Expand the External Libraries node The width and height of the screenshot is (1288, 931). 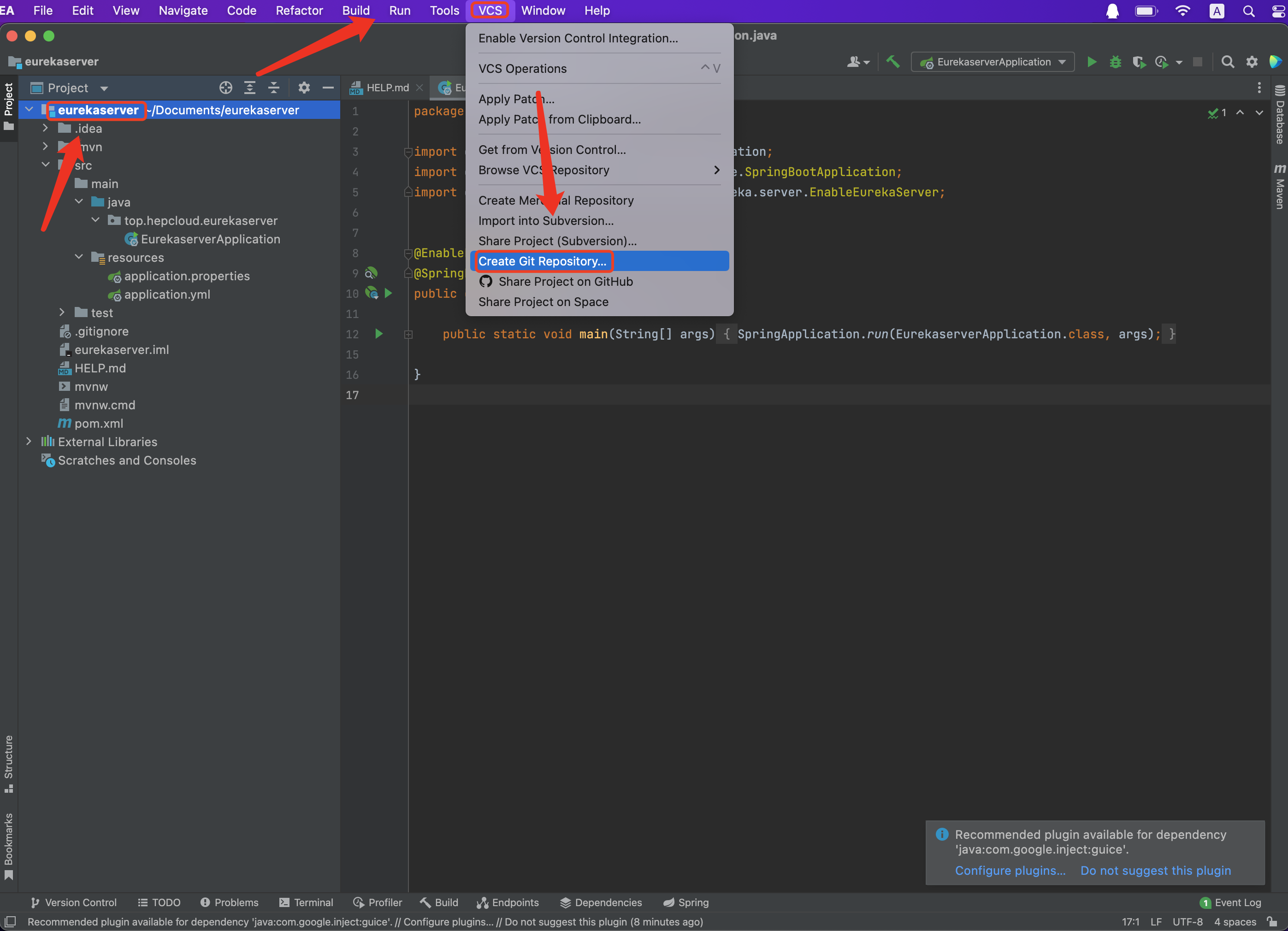click(29, 442)
